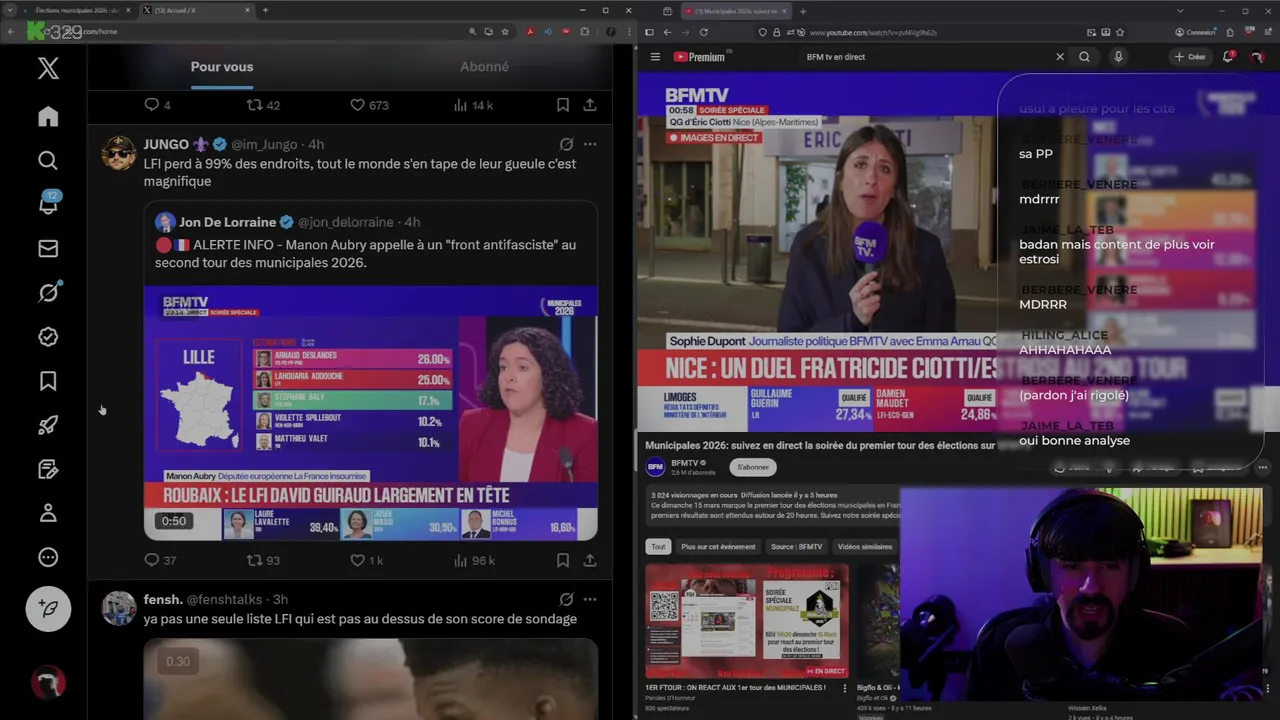The width and height of the screenshot is (1280, 720).
Task: Open the BFMTV channel avatar
Action: (655, 467)
